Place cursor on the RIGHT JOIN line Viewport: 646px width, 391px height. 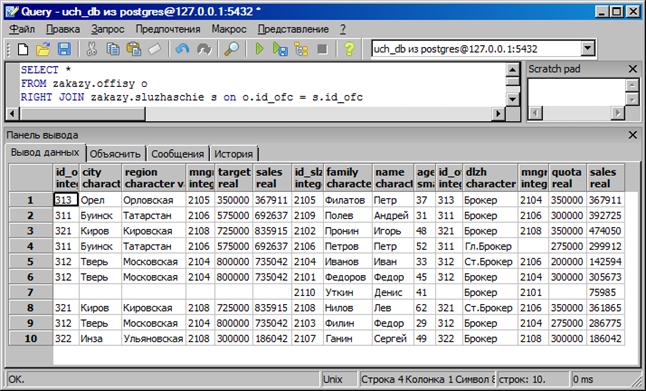(192, 98)
